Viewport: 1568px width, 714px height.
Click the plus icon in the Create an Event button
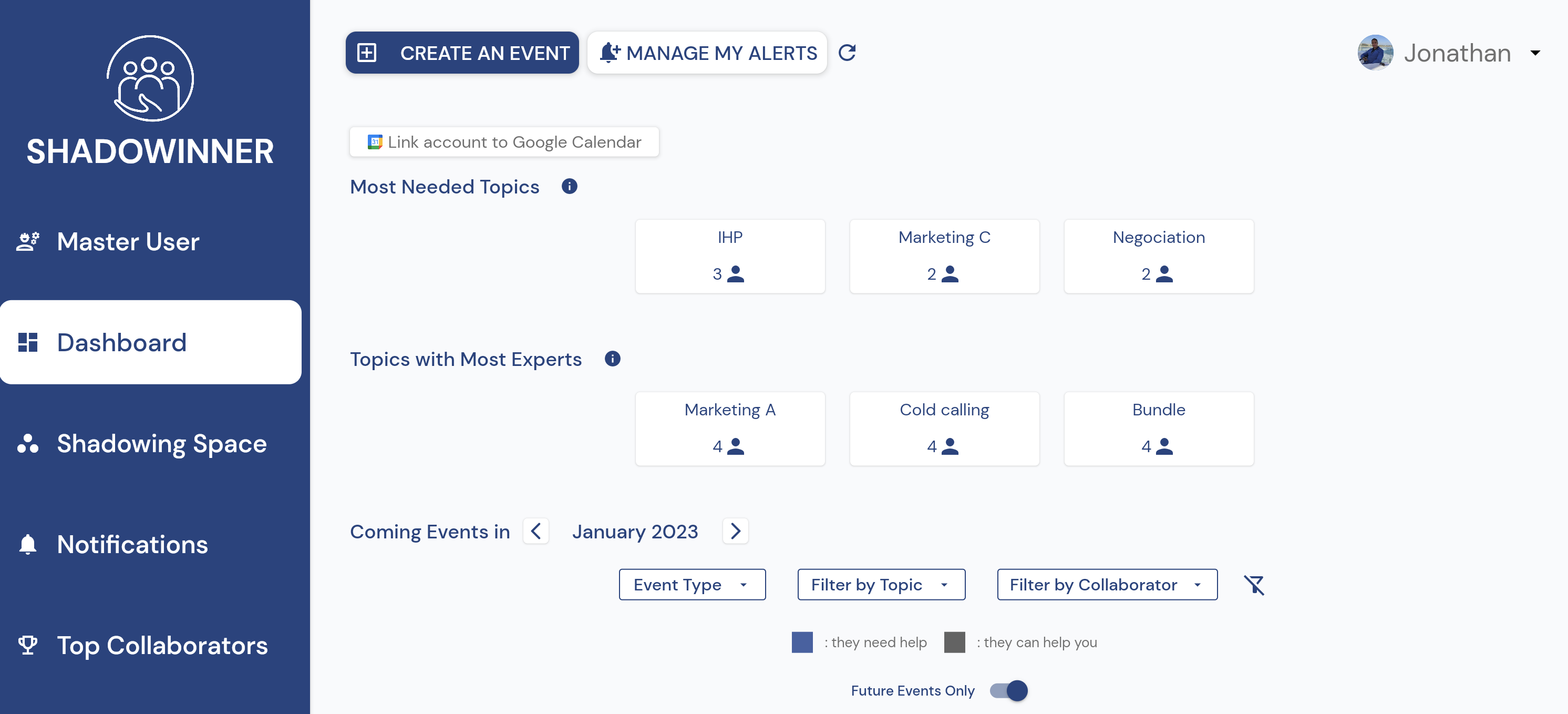366,53
